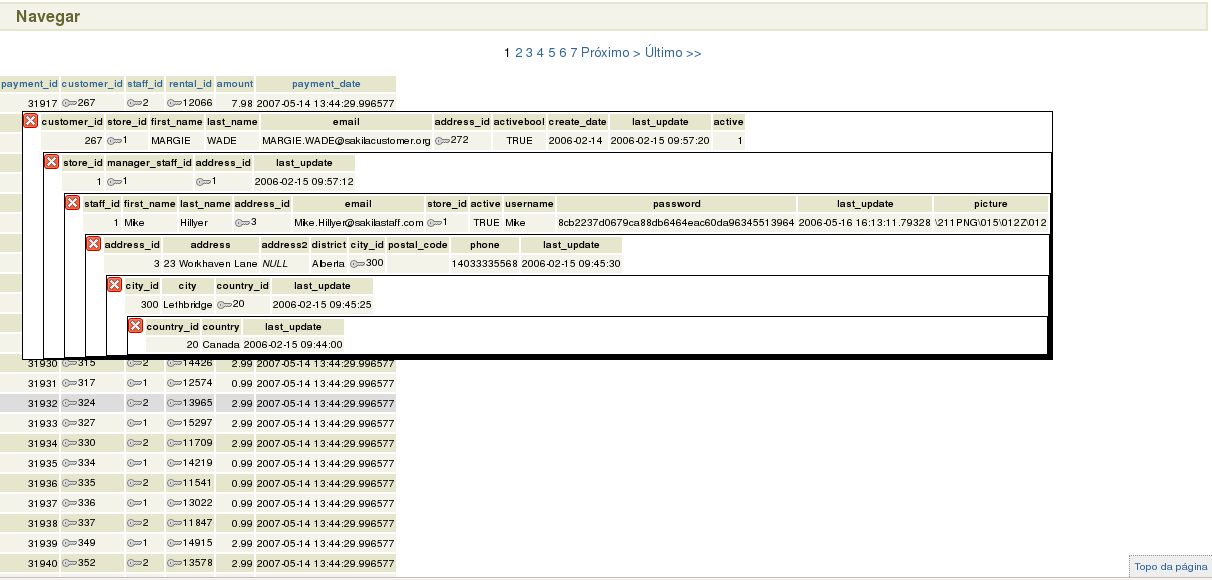Screen dimensions: 1212x580
Task: Go to page 2
Action: [519, 53]
